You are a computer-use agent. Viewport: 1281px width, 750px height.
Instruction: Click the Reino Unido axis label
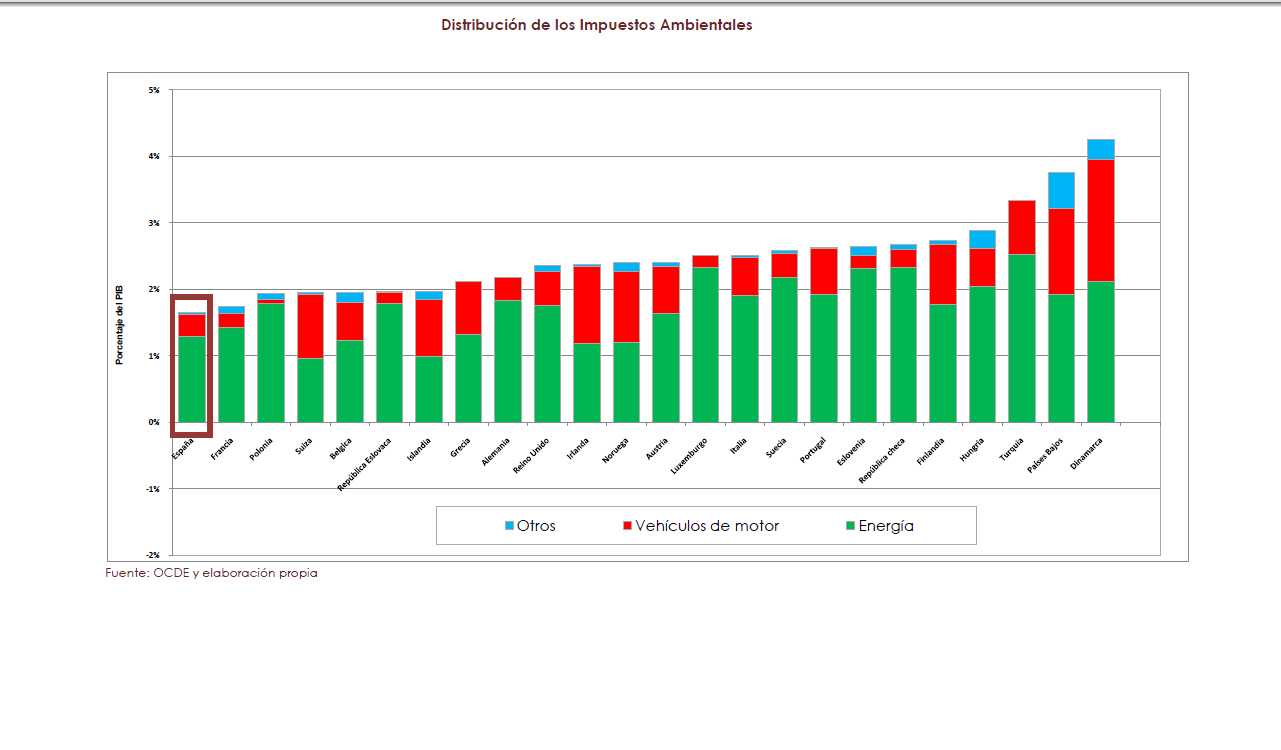click(531, 456)
